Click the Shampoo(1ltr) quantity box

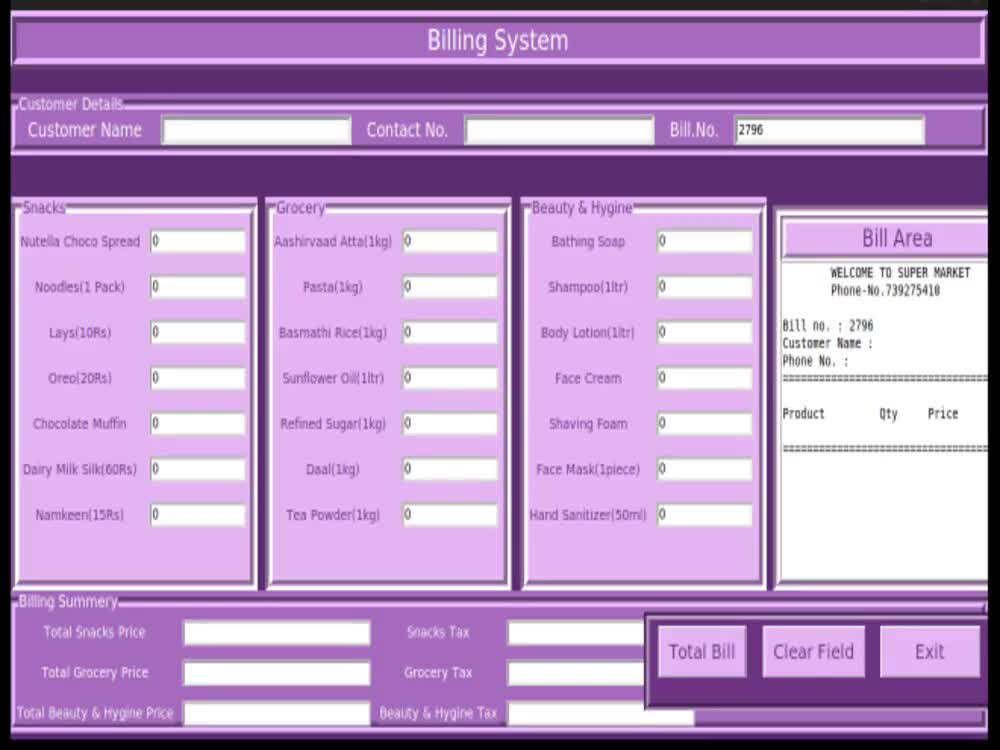(704, 287)
